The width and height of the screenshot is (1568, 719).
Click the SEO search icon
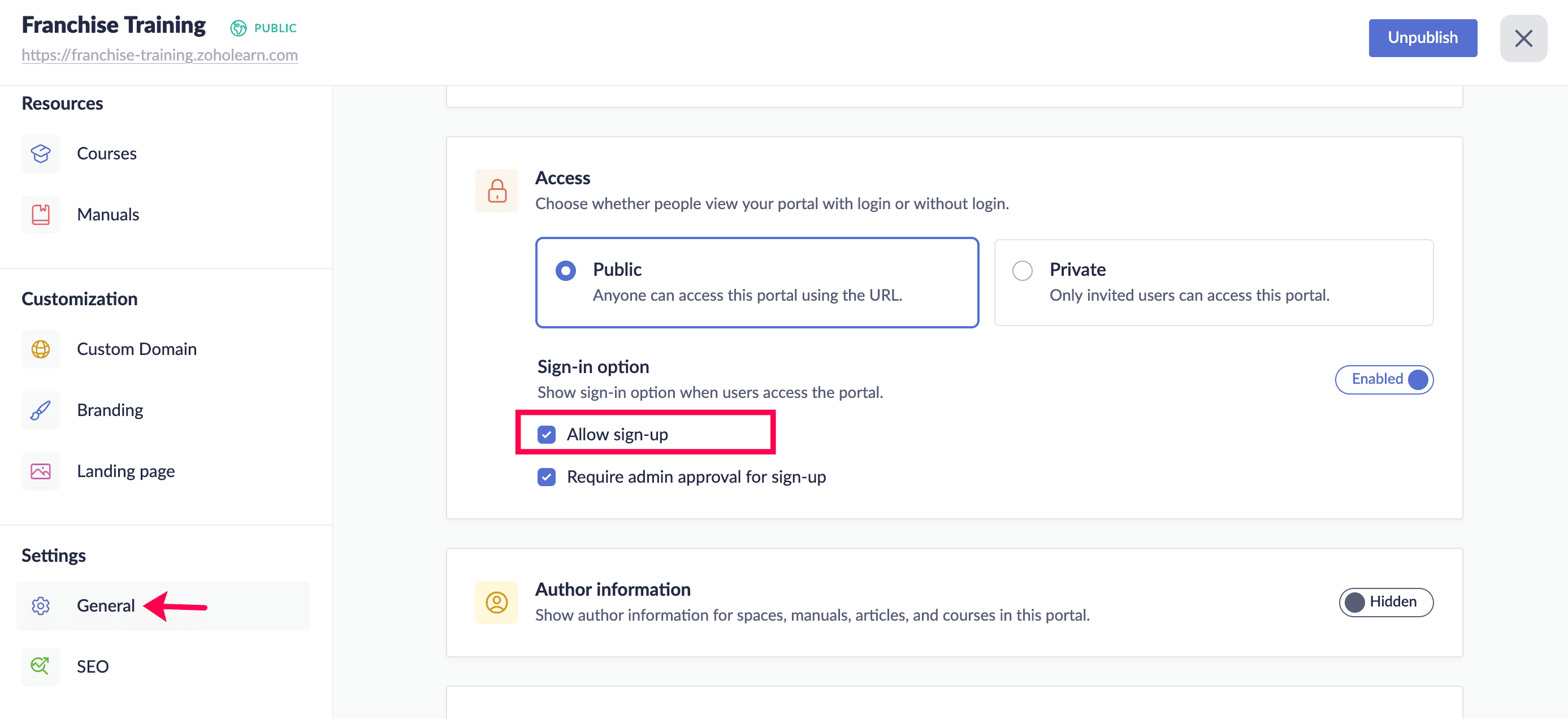tap(41, 666)
